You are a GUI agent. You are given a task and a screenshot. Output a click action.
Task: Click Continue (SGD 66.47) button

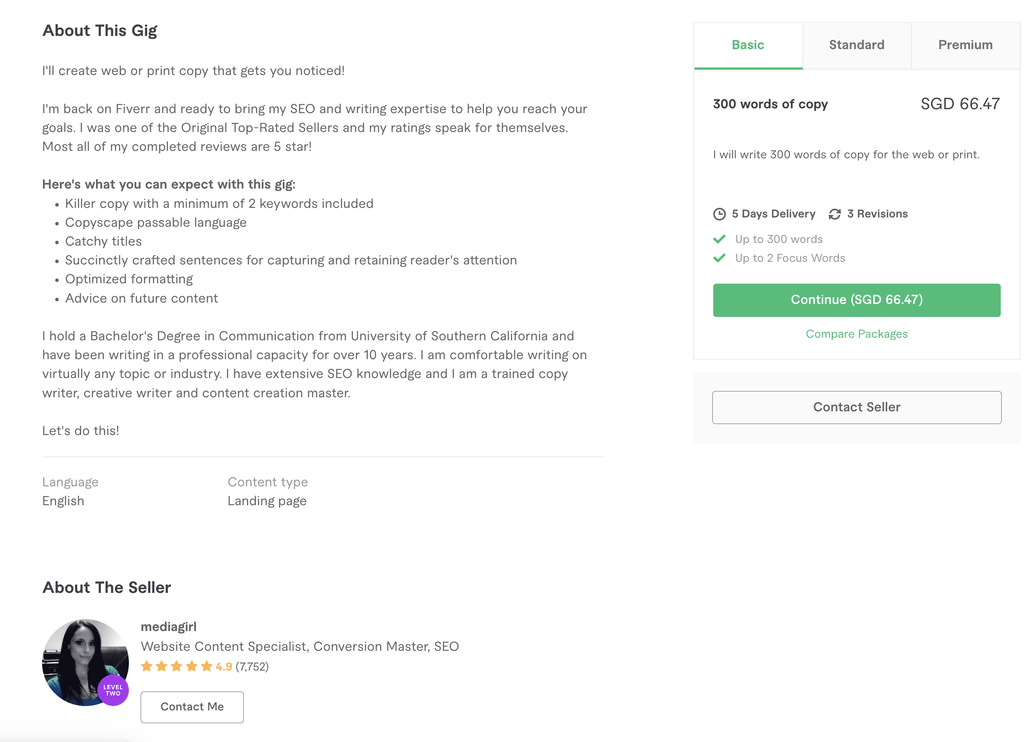(x=857, y=300)
